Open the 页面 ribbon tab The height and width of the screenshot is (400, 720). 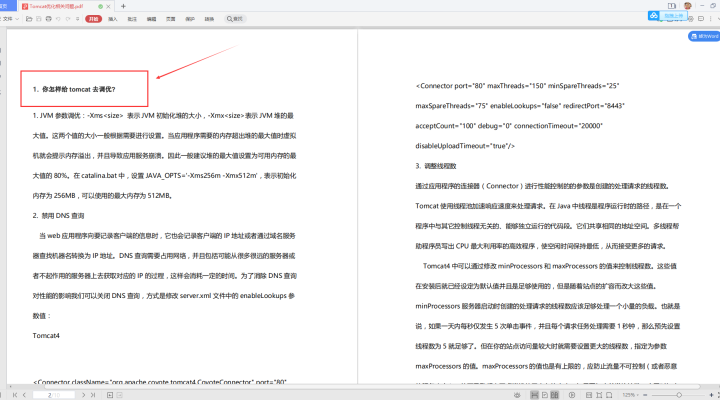[171, 19]
